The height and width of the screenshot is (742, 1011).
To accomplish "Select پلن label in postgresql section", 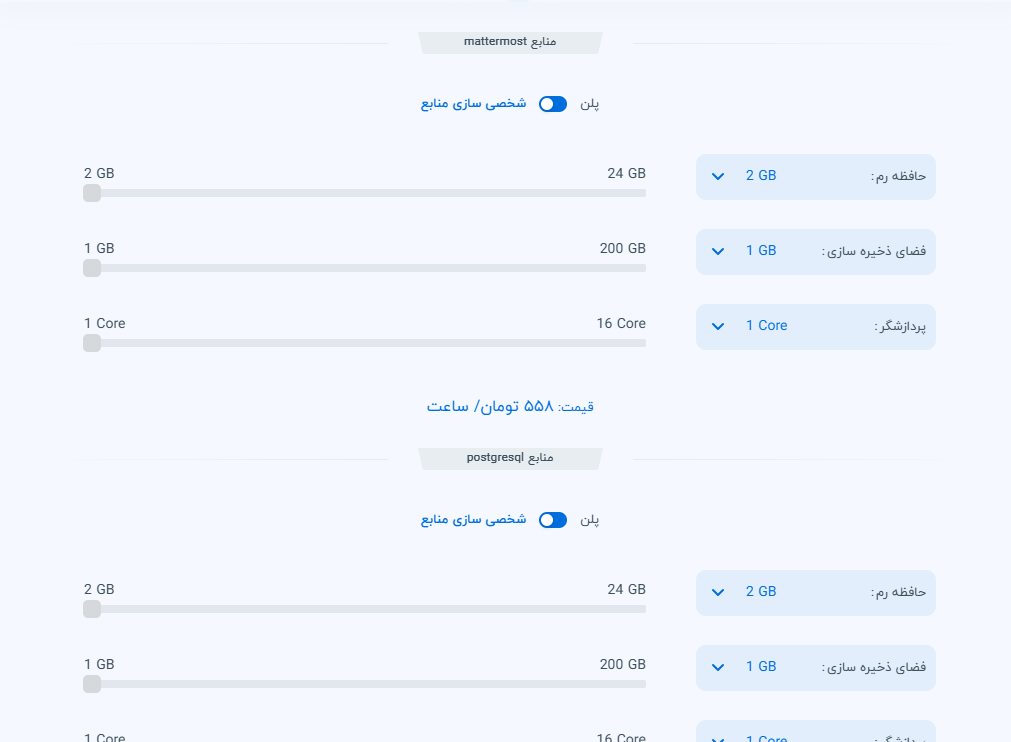I will tap(590, 520).
